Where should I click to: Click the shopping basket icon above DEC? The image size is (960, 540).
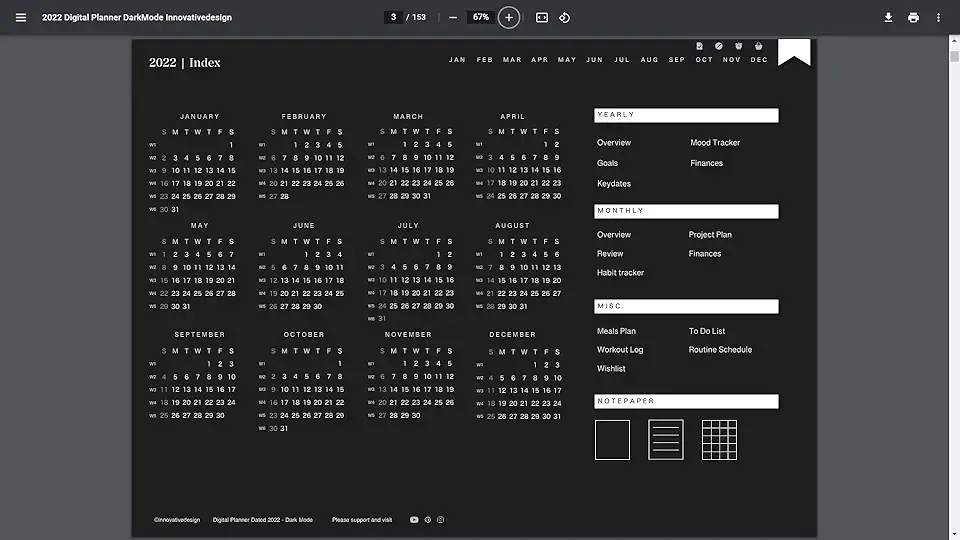(x=758, y=46)
